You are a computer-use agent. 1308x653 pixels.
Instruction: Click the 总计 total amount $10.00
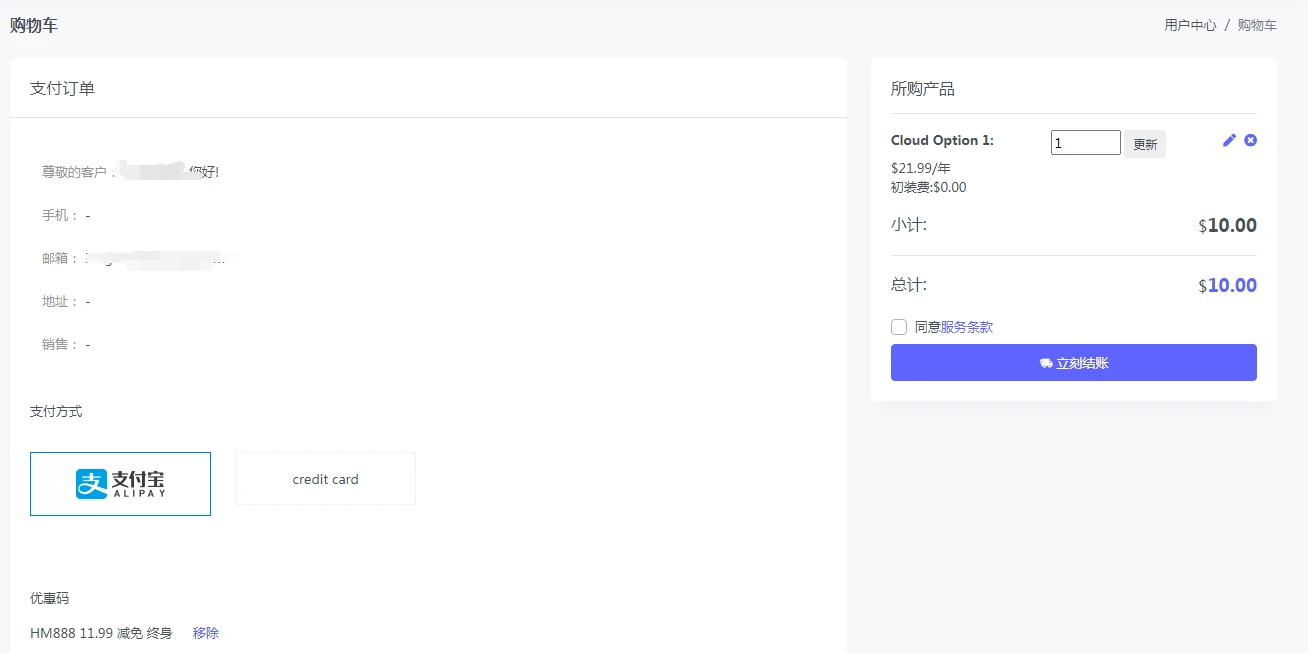1228,286
